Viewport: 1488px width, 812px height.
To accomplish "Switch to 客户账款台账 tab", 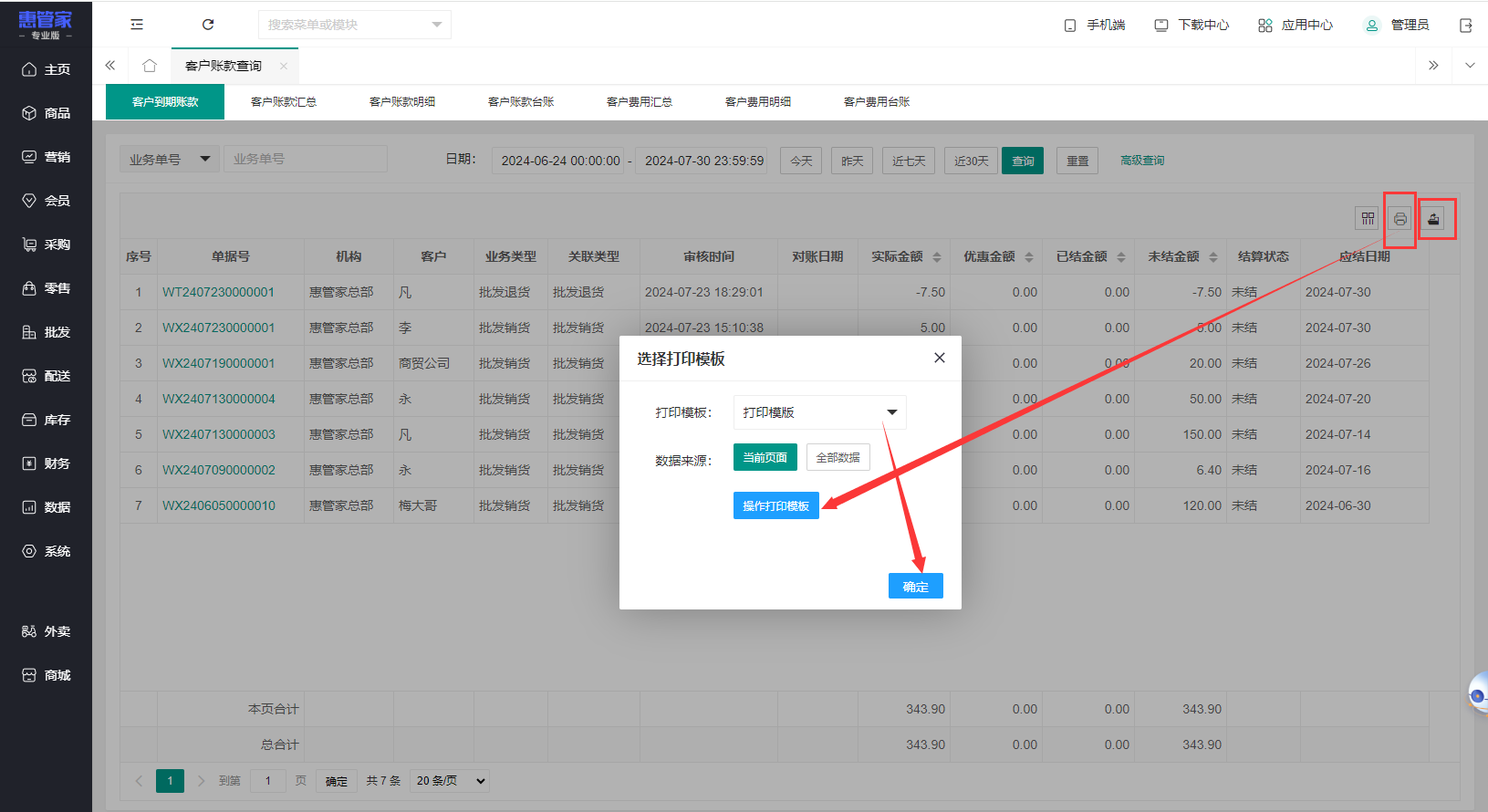I will (x=521, y=101).
